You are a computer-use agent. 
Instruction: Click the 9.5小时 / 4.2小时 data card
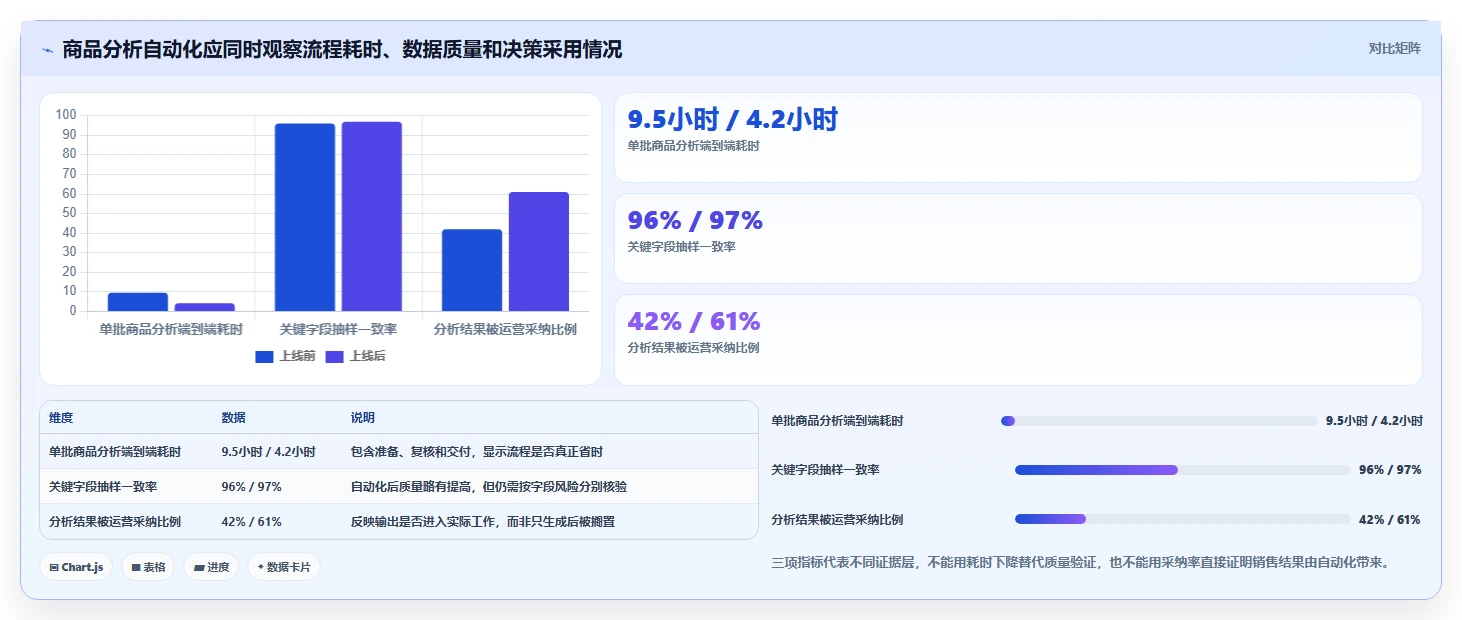coord(1018,137)
